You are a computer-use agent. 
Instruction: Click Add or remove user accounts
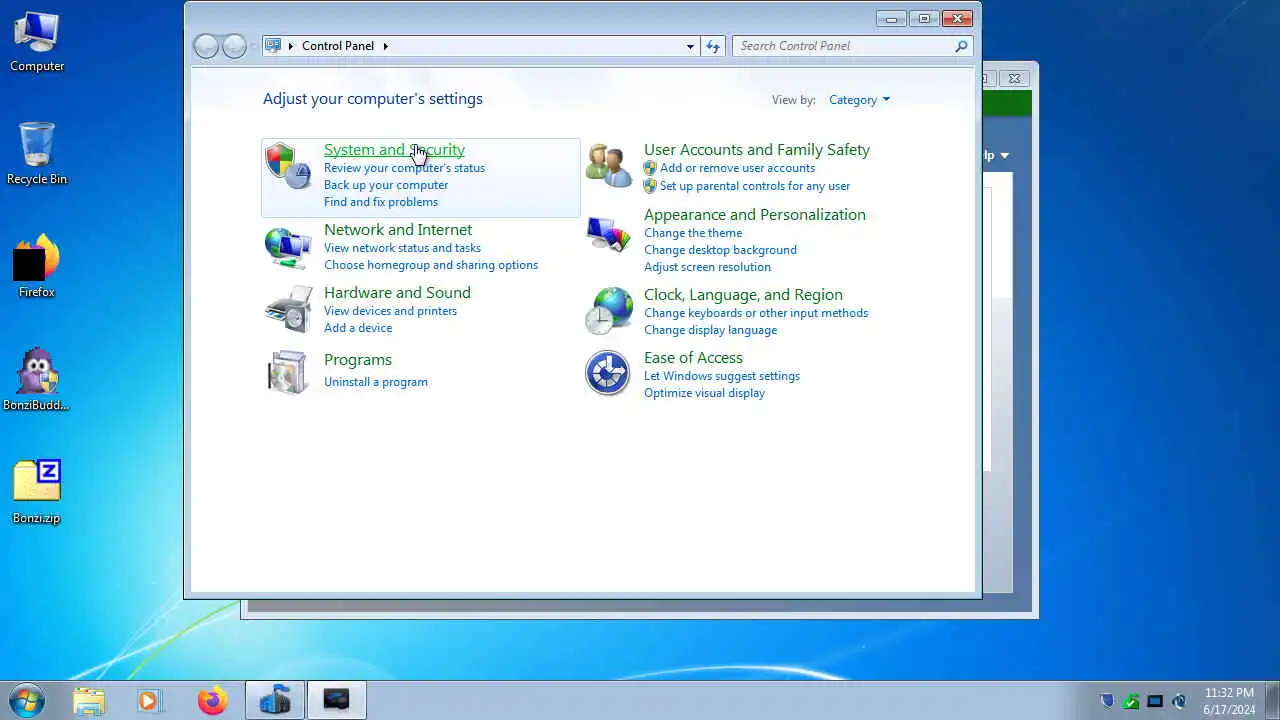[737, 168]
